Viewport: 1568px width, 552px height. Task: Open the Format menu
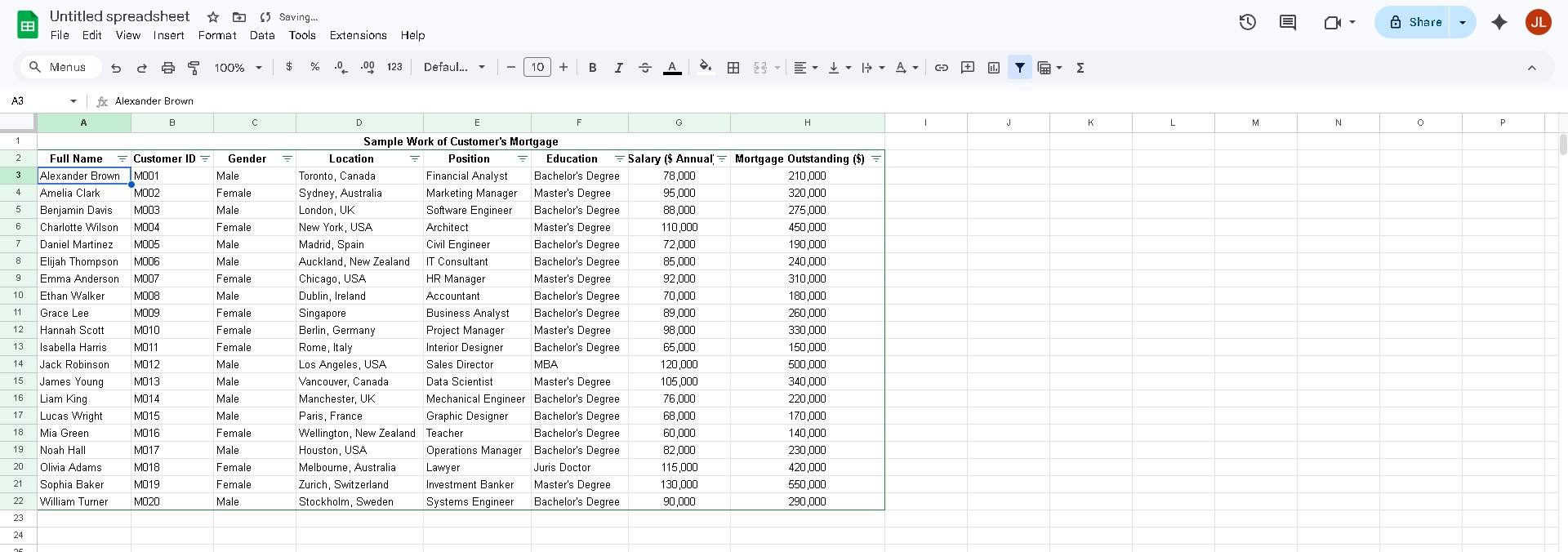coord(217,35)
